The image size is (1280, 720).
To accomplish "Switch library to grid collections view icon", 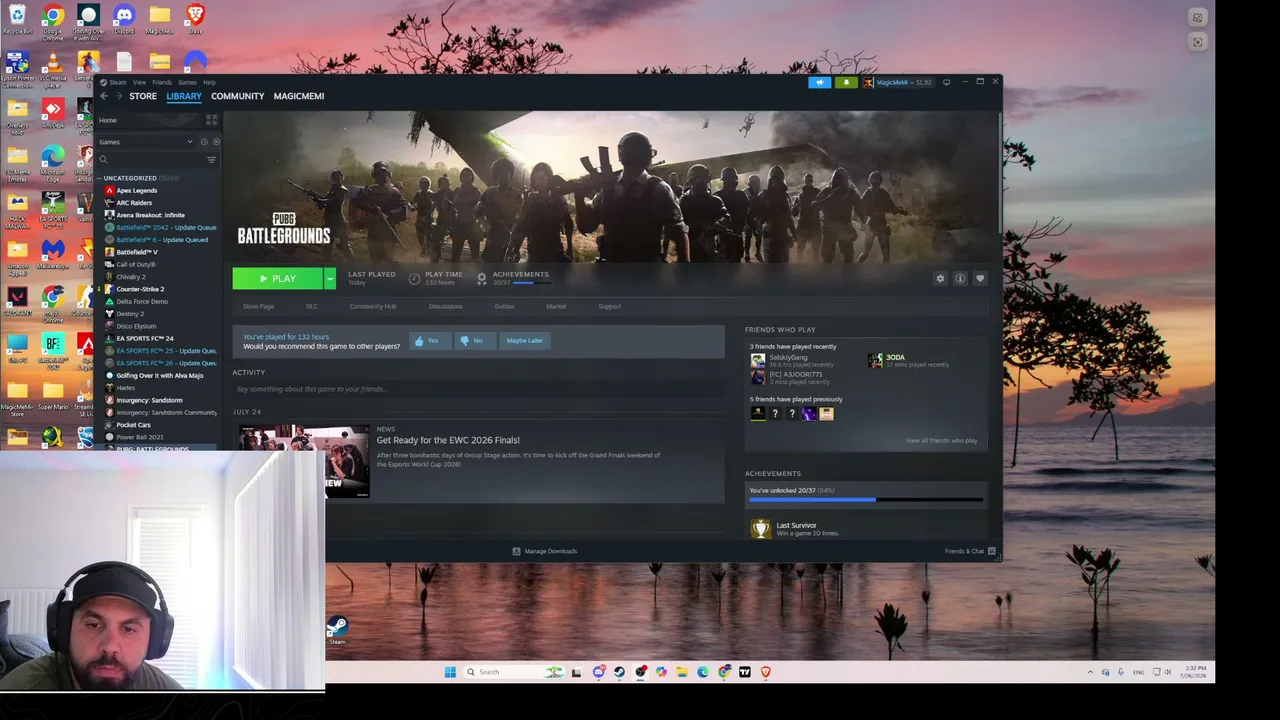I will point(211,120).
